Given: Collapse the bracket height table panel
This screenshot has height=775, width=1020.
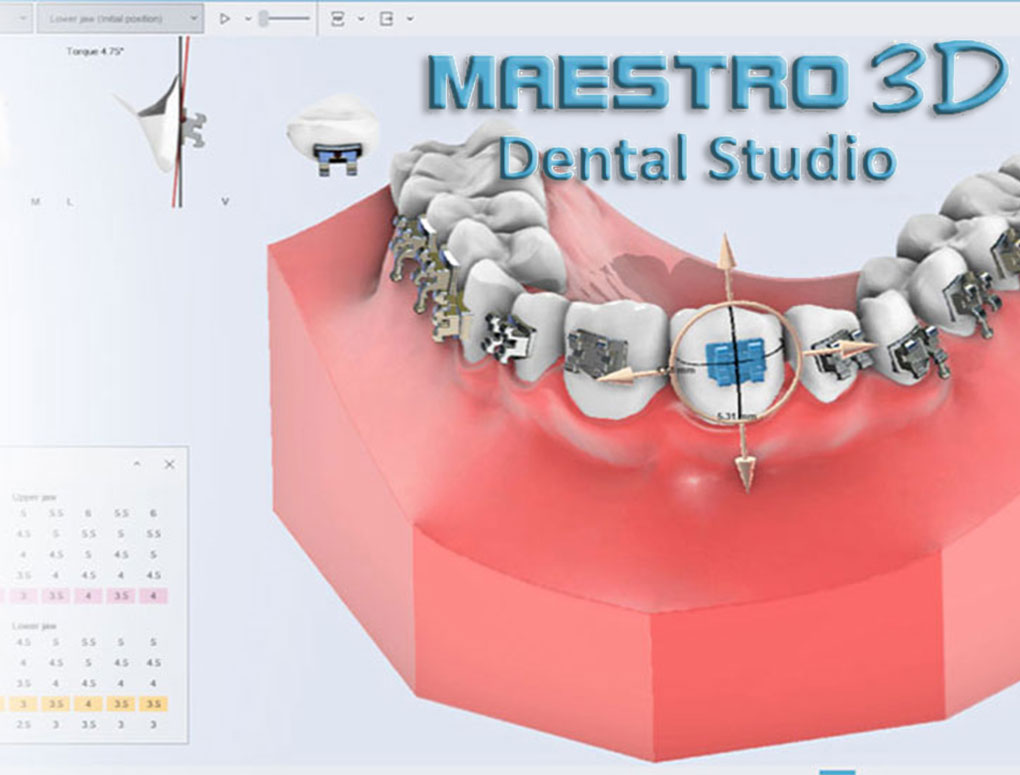Looking at the screenshot, I should coord(137,464).
